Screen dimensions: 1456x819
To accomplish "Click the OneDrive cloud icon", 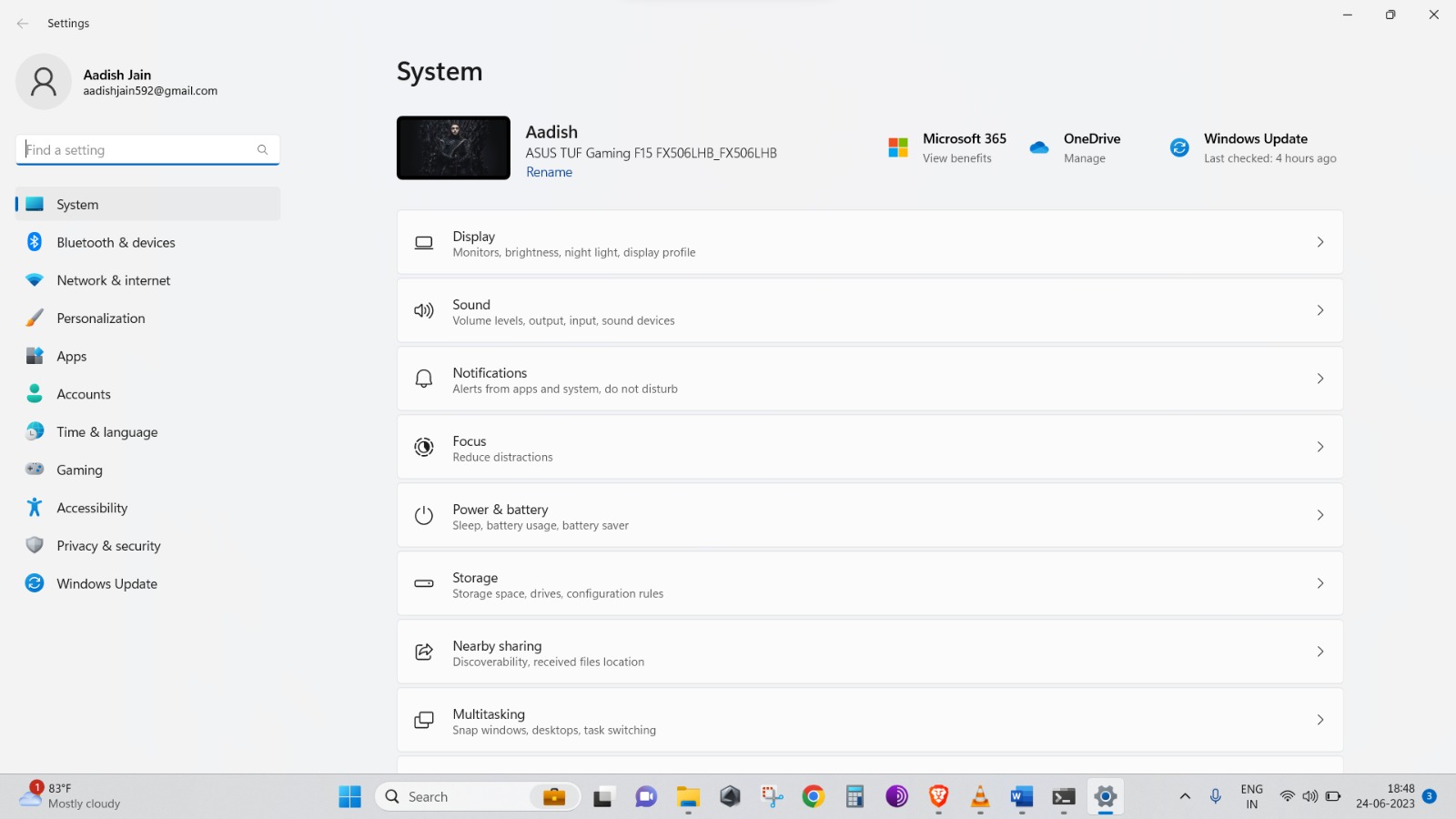I will click(x=1039, y=147).
